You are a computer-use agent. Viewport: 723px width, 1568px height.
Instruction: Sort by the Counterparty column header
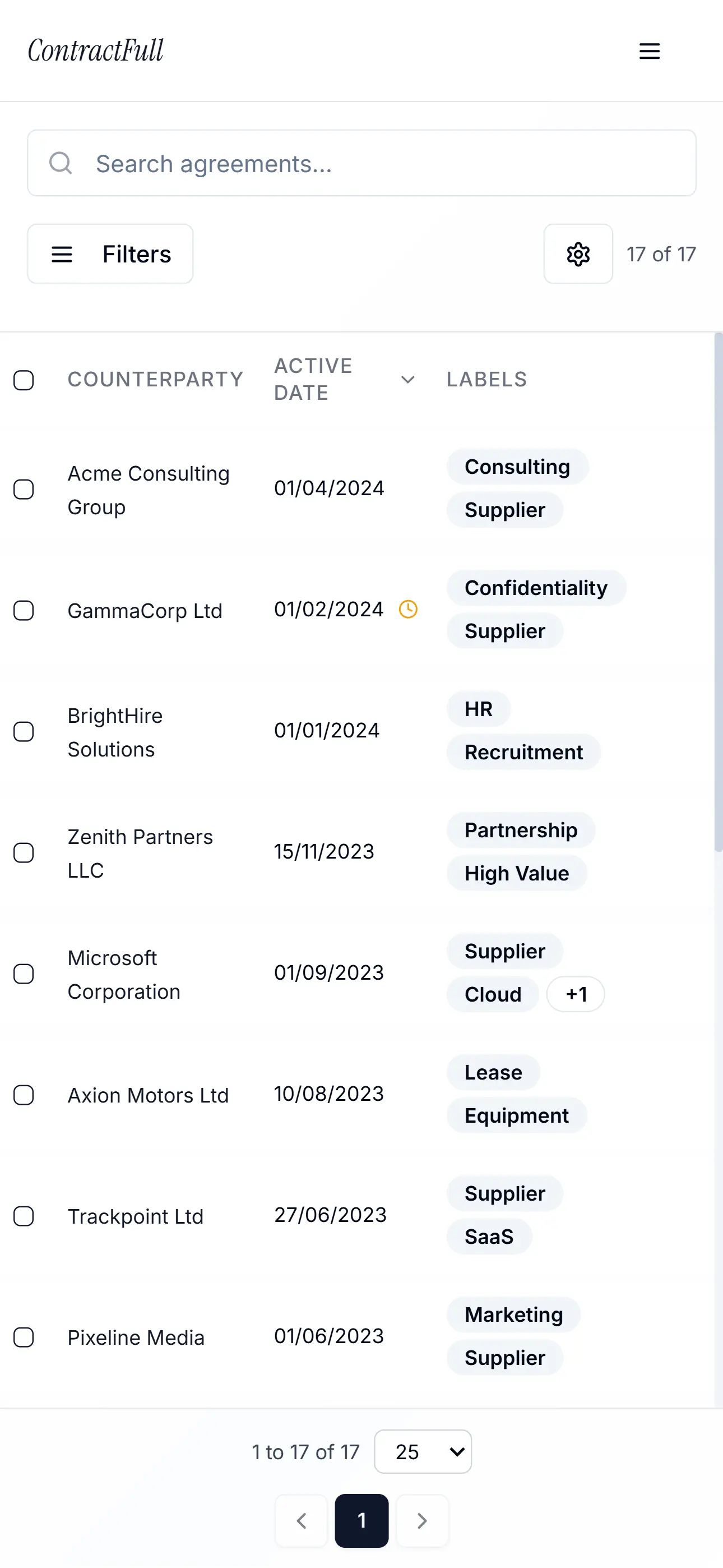point(155,380)
